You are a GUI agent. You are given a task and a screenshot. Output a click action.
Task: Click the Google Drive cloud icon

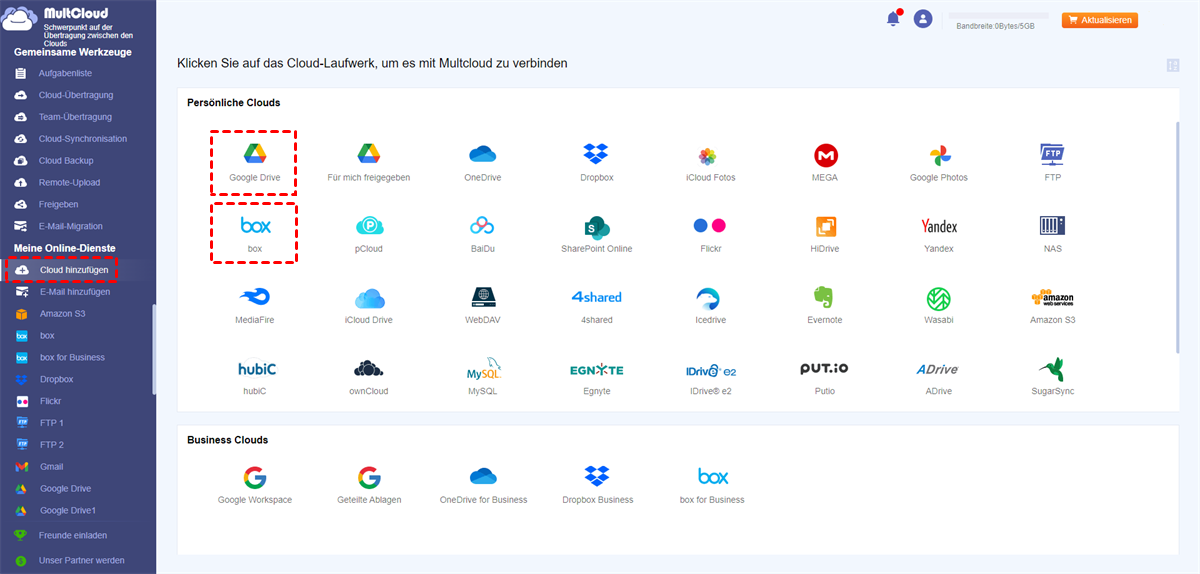tap(254, 154)
